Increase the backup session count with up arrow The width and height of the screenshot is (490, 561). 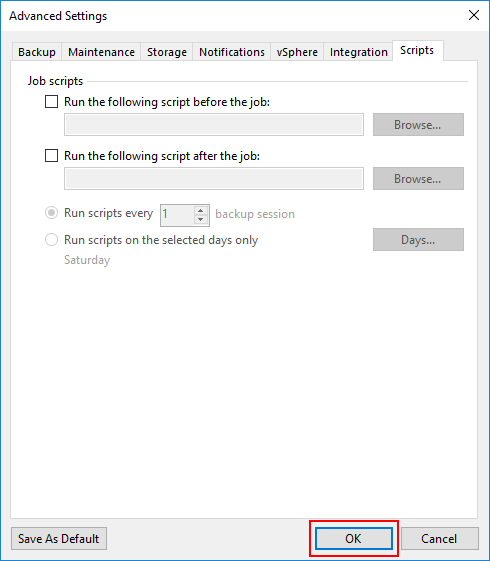click(x=201, y=210)
